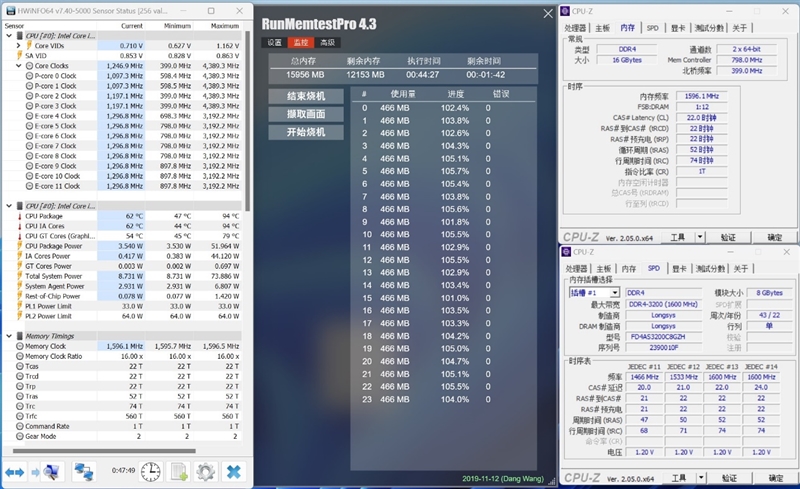800x489 pixels.
Task: Click the CPU Package thermometer icon
Action: (20, 216)
